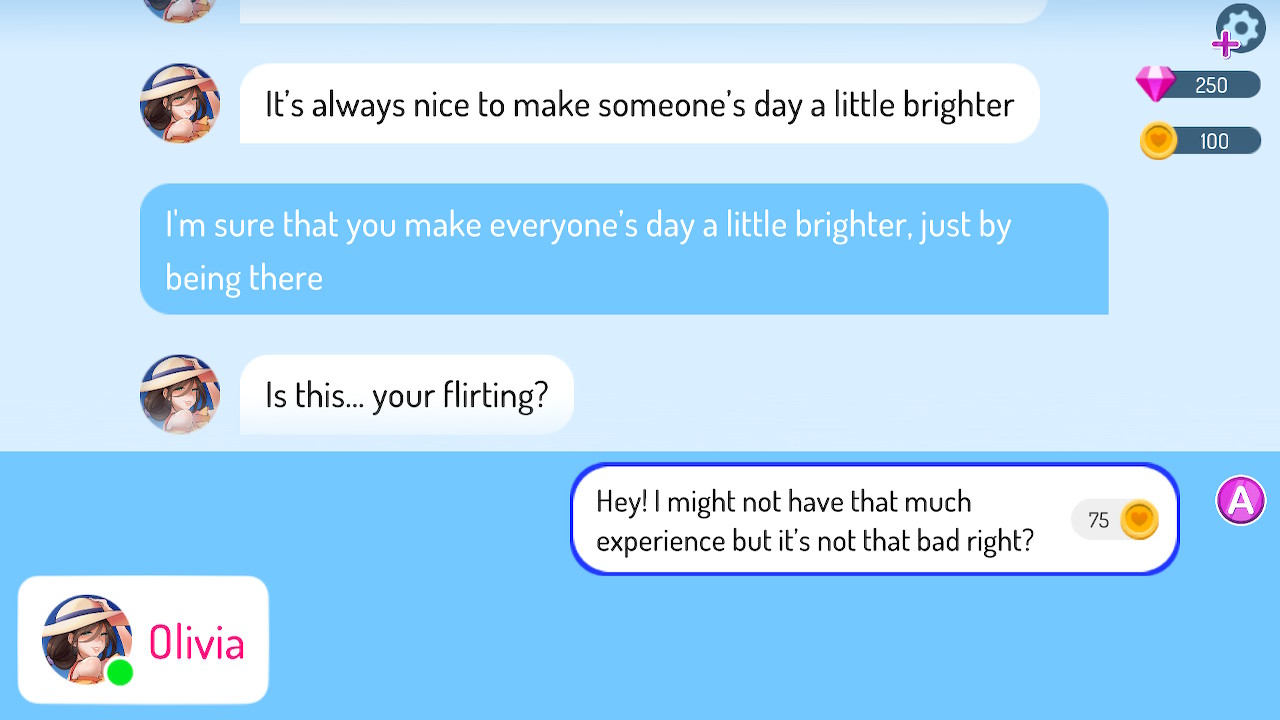Tap the 250 gem balance counter

tap(1211, 85)
